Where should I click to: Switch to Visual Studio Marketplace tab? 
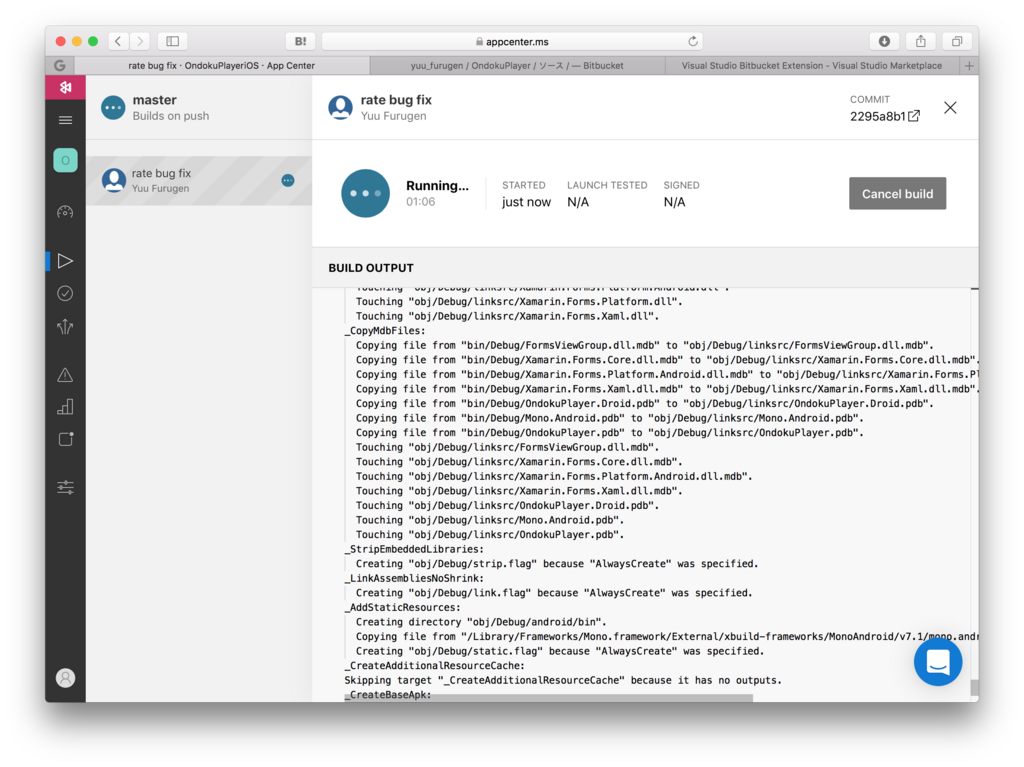point(812,65)
